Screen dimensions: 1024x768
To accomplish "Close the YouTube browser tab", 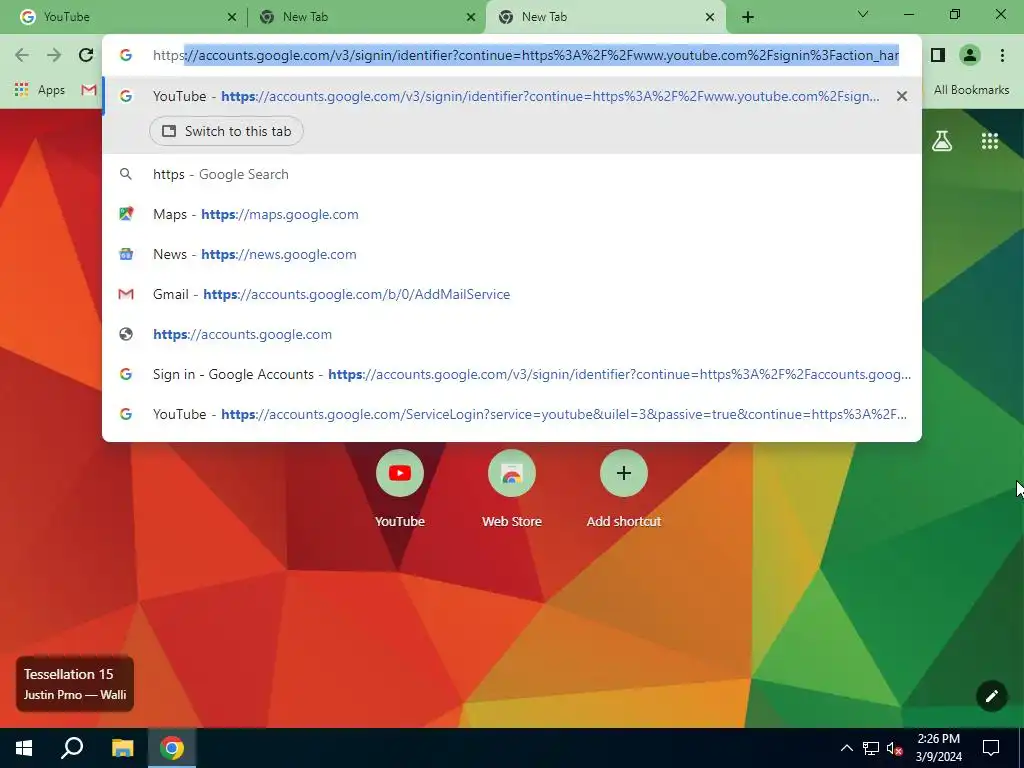I will 232,18.
